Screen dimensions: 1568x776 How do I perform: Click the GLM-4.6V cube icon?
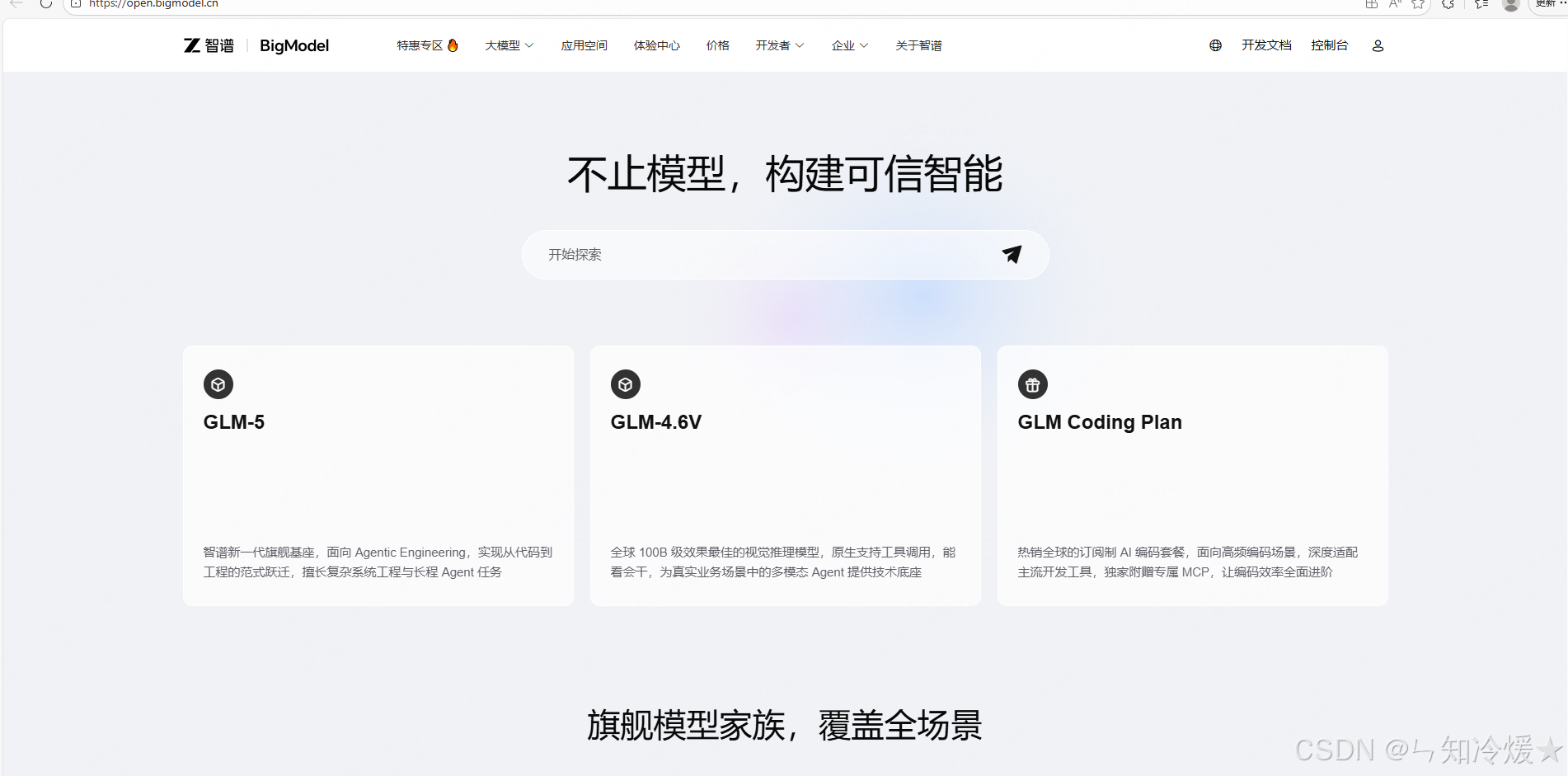pos(625,384)
